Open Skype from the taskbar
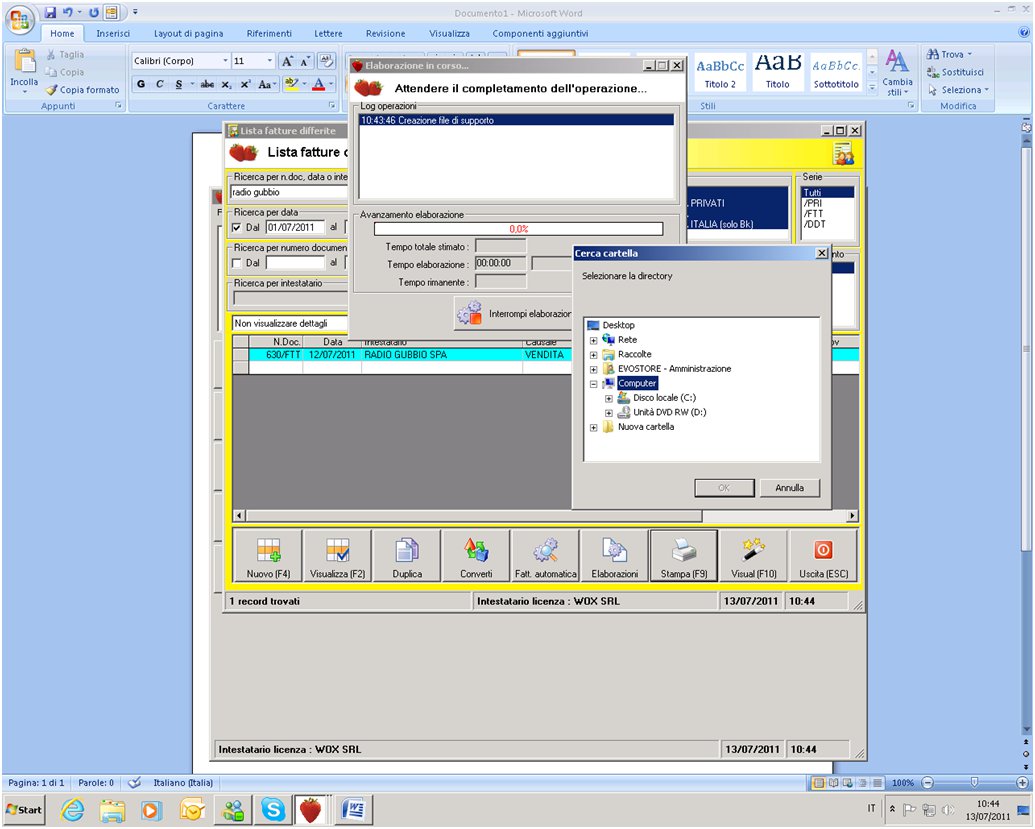The height and width of the screenshot is (829, 1035). (x=273, y=810)
